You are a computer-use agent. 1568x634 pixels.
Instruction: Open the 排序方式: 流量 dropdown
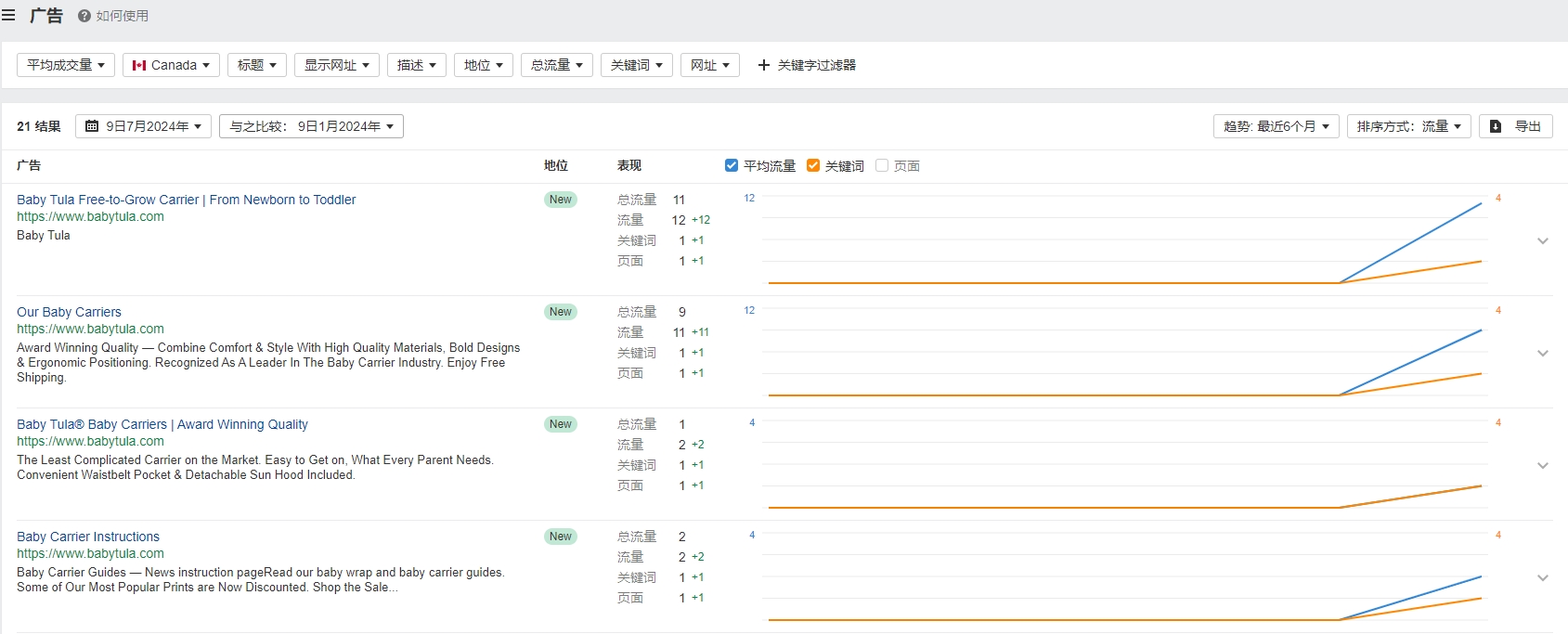pos(1409,126)
